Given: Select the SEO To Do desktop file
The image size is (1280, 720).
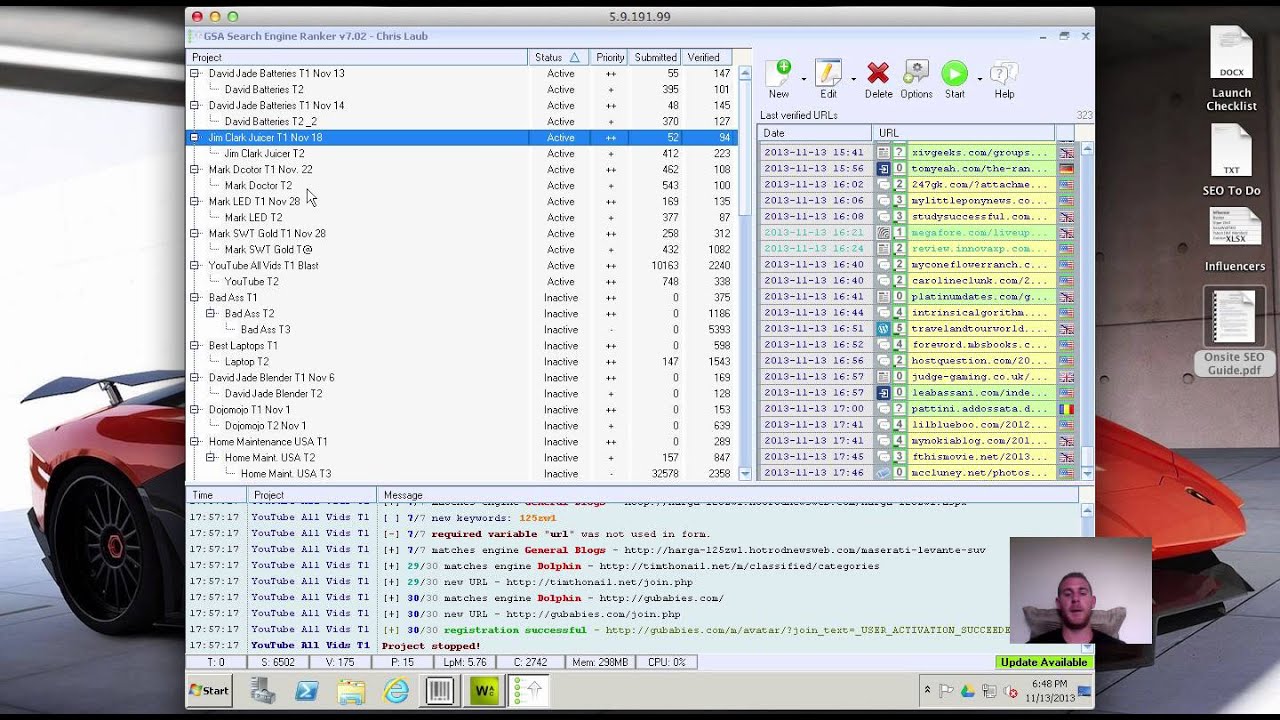Looking at the screenshot, I should (1232, 160).
